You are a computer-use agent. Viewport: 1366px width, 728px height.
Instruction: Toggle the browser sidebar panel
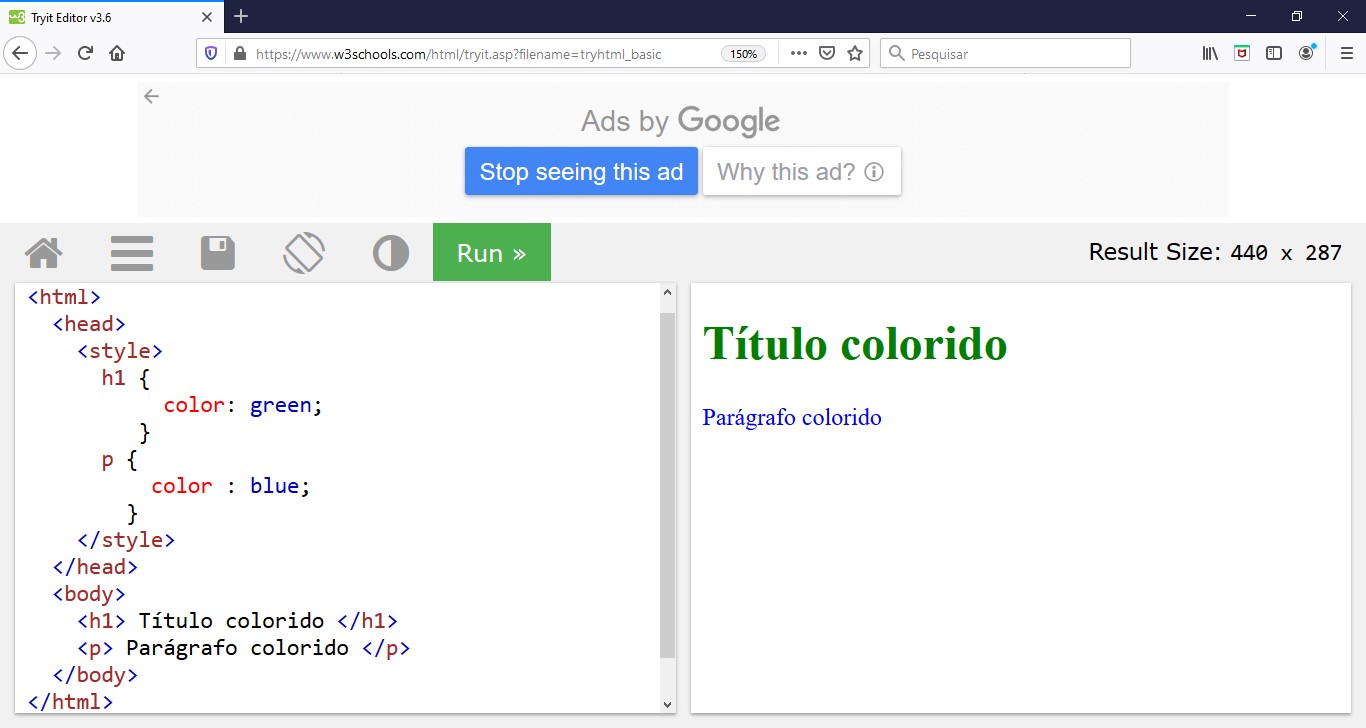[1273, 52]
